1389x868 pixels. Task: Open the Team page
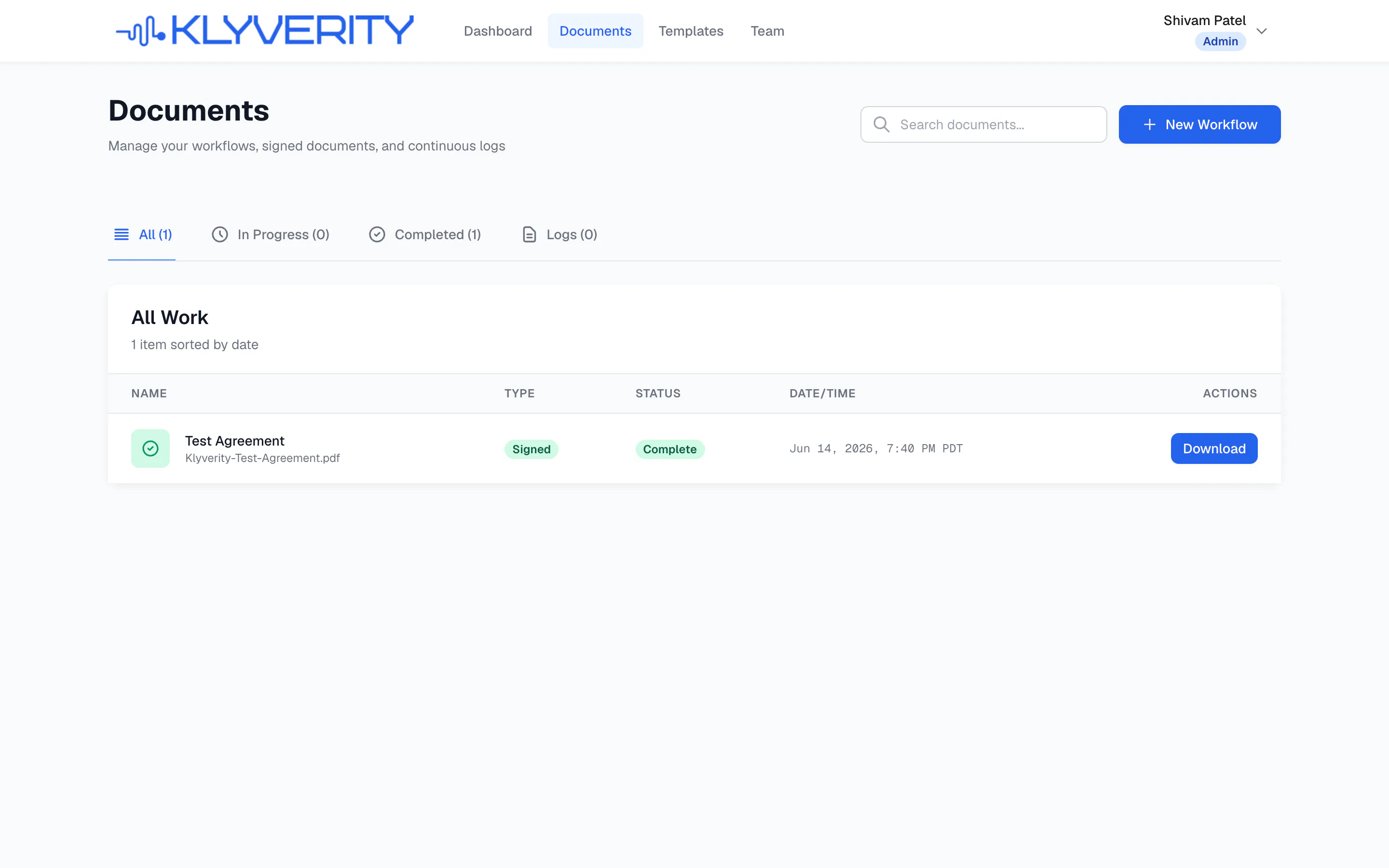pos(767,31)
